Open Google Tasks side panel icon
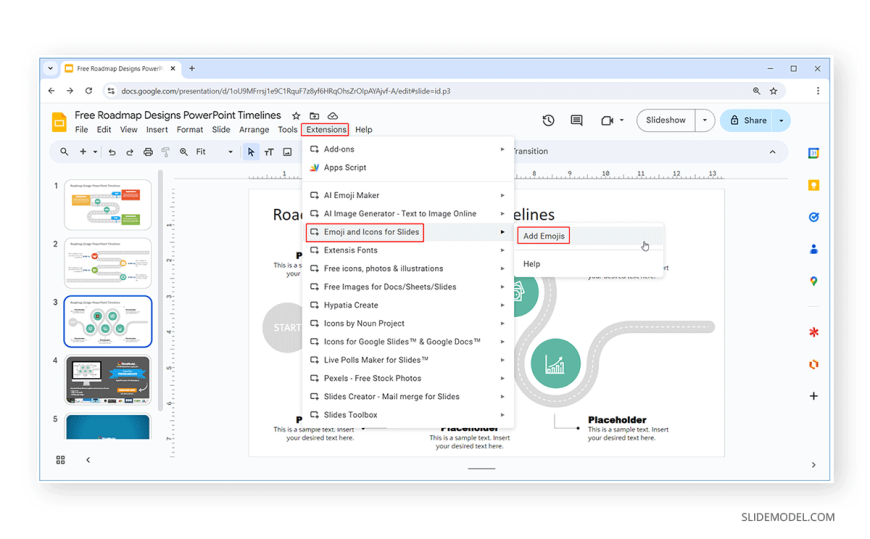 pos(813,217)
